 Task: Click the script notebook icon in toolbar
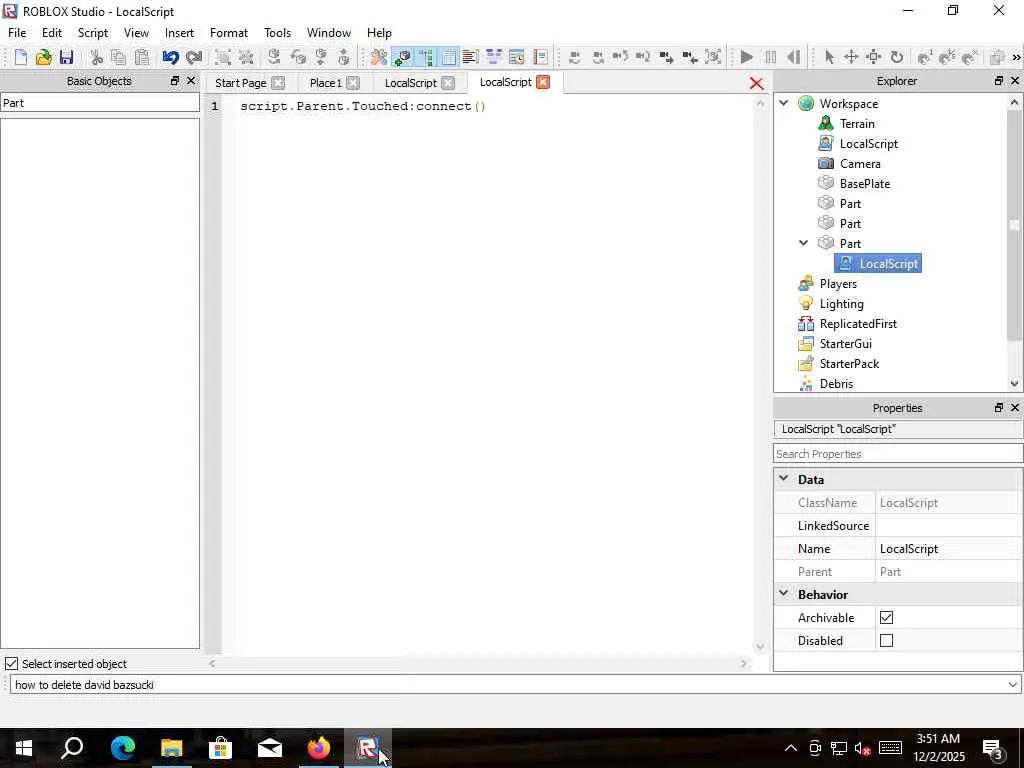point(540,57)
